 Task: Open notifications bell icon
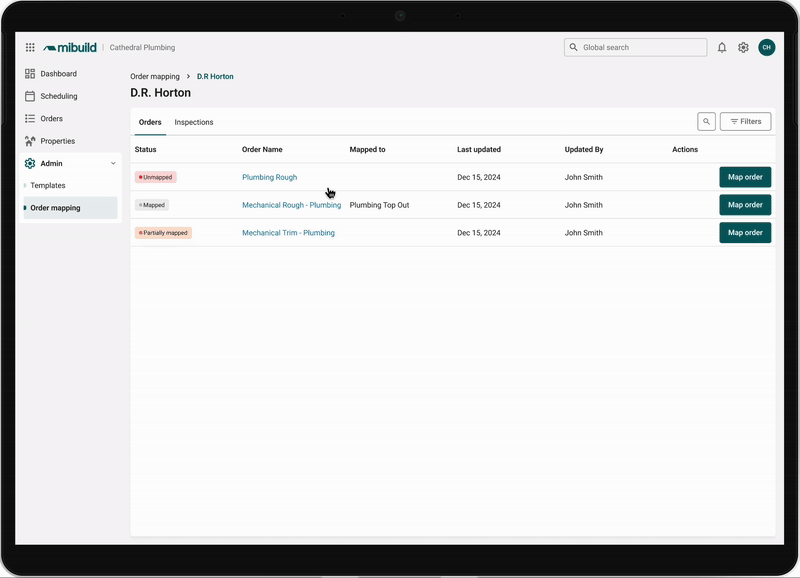tap(722, 47)
